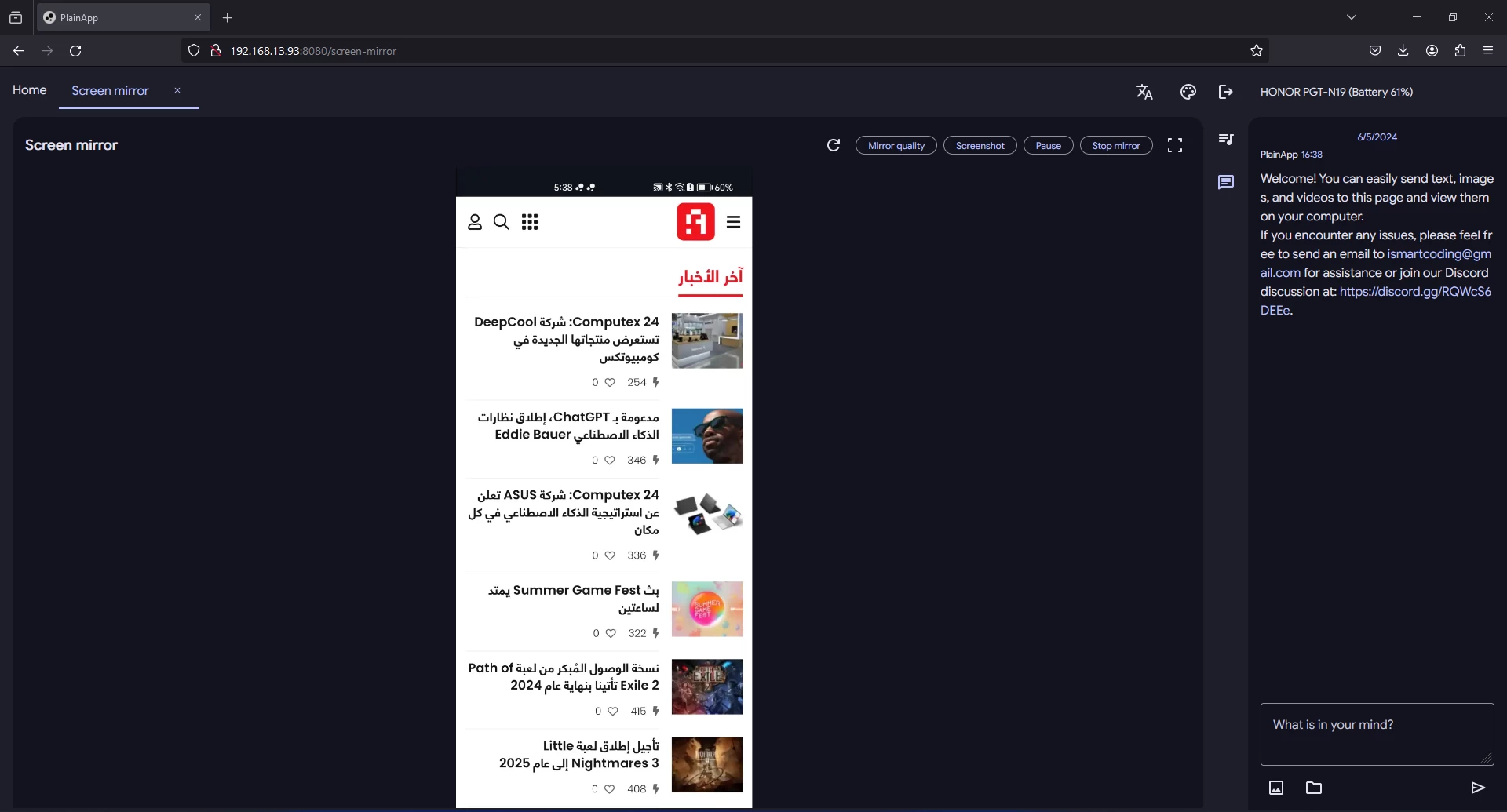This screenshot has width=1507, height=812.
Task: Open the Eddie Bauer glasses thumbnail
Action: tap(707, 436)
